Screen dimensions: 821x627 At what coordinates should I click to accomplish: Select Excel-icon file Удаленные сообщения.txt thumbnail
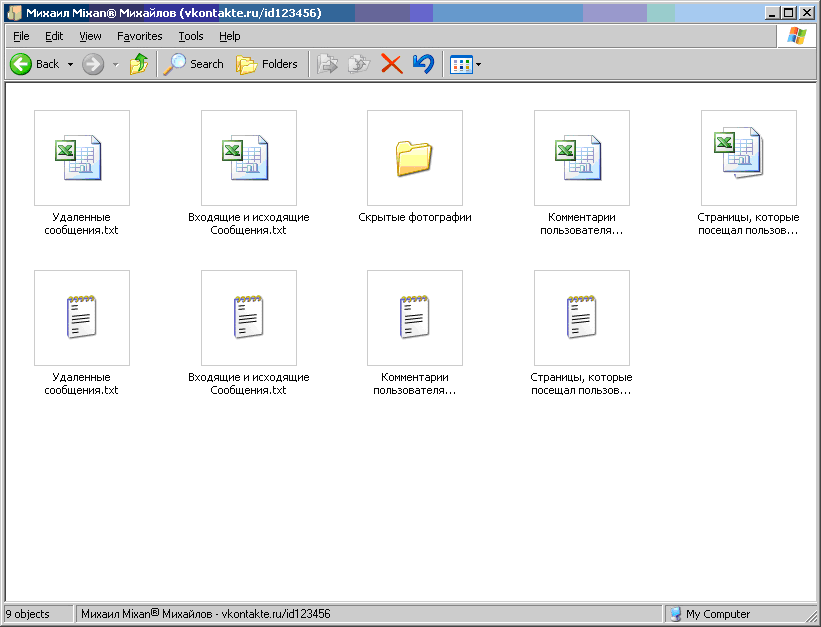tap(82, 158)
